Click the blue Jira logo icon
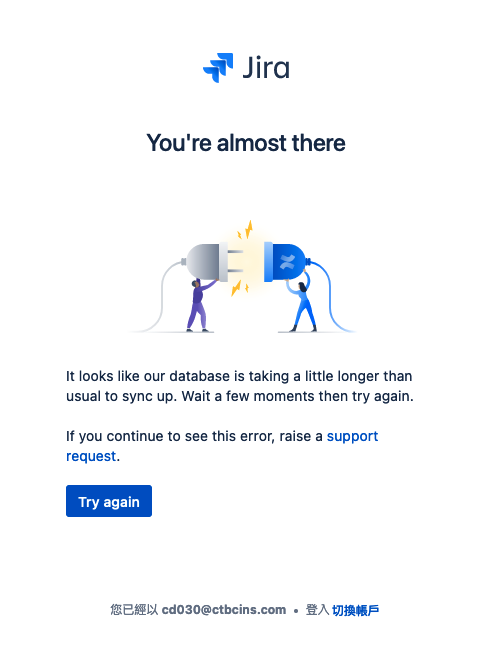 (218, 68)
